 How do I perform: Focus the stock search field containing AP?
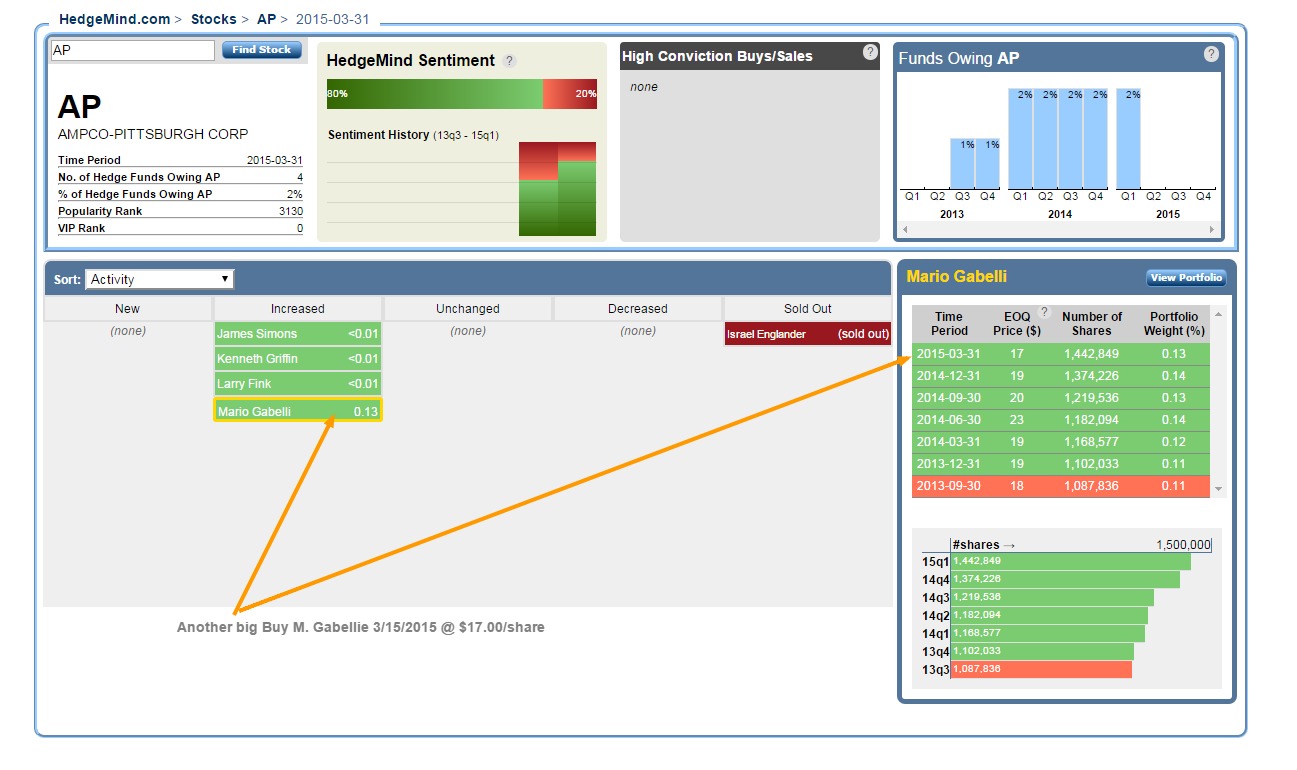(x=132, y=50)
